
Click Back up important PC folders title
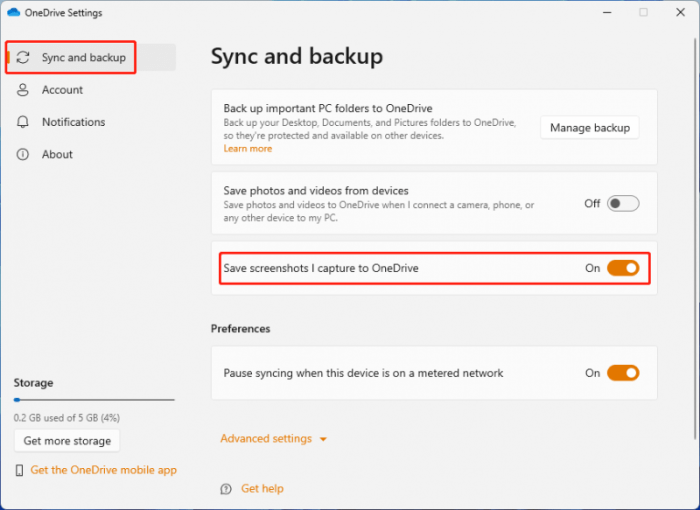click(x=328, y=108)
